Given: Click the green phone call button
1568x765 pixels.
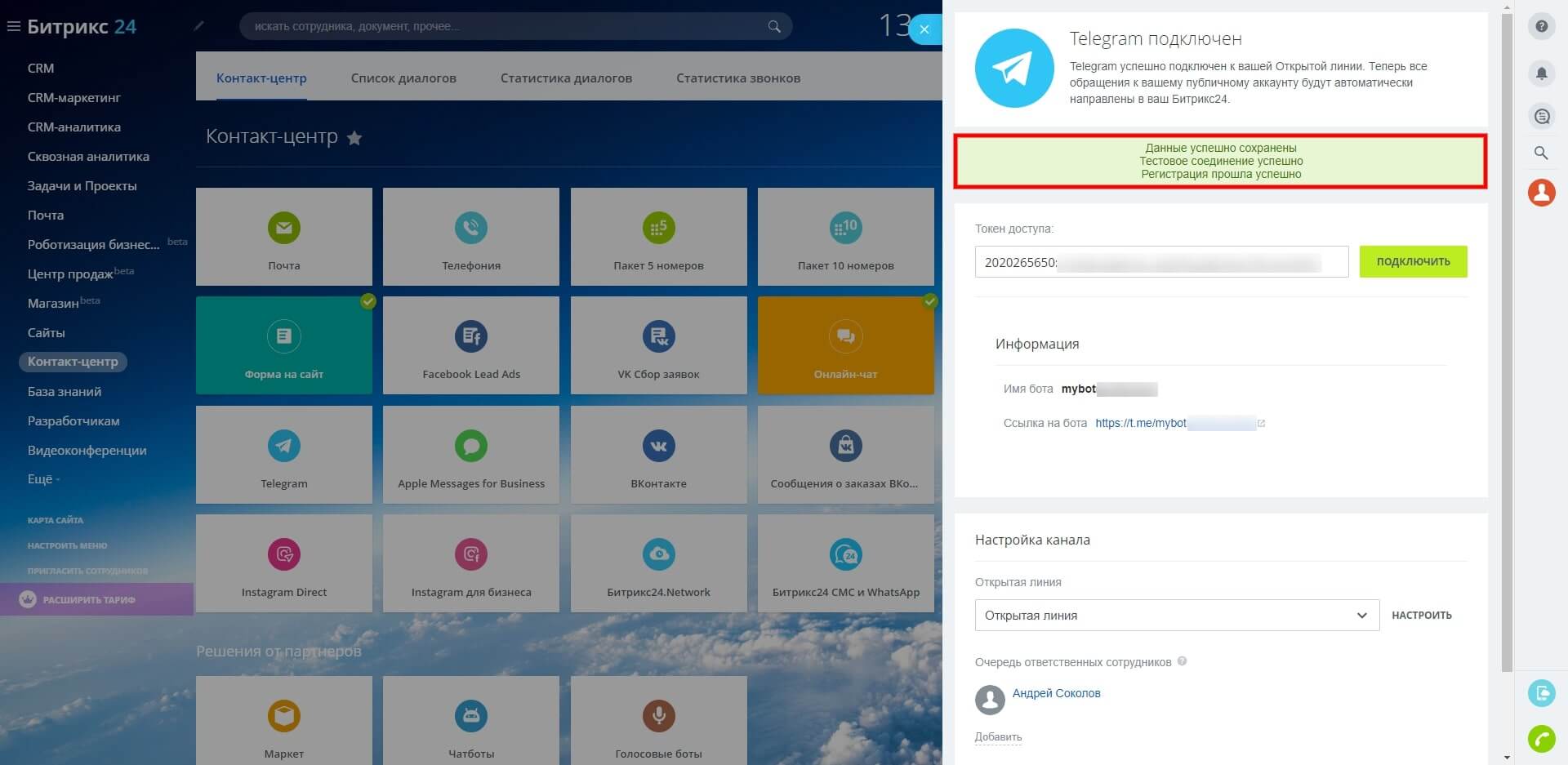Looking at the screenshot, I should [1541, 739].
